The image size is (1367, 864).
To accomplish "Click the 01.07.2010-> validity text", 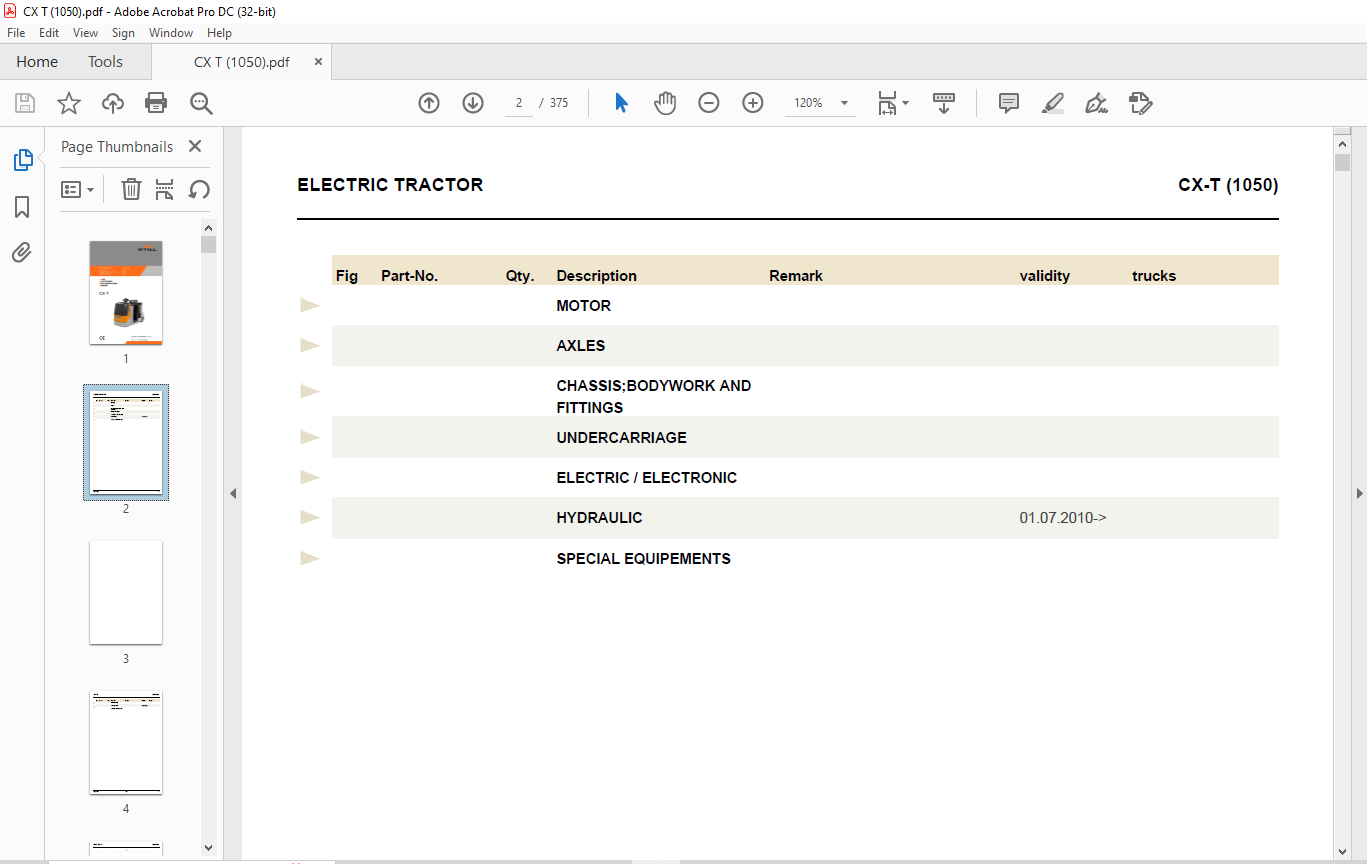I will pyautogui.click(x=1063, y=518).
